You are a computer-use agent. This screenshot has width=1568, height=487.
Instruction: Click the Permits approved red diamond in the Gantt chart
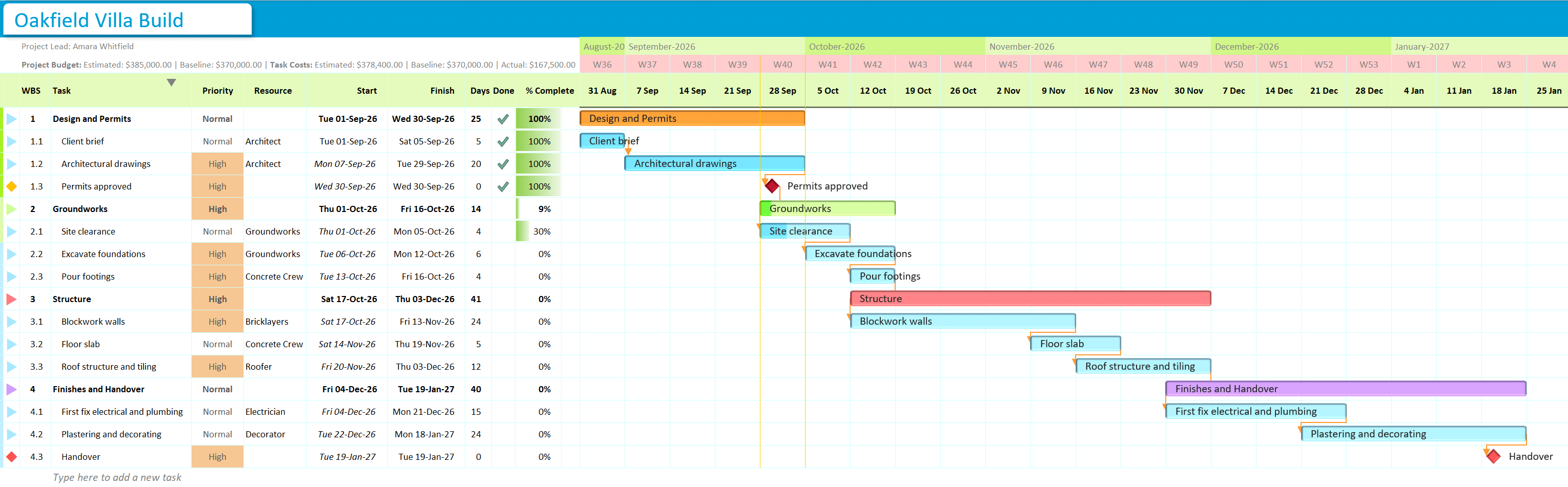[x=772, y=185]
